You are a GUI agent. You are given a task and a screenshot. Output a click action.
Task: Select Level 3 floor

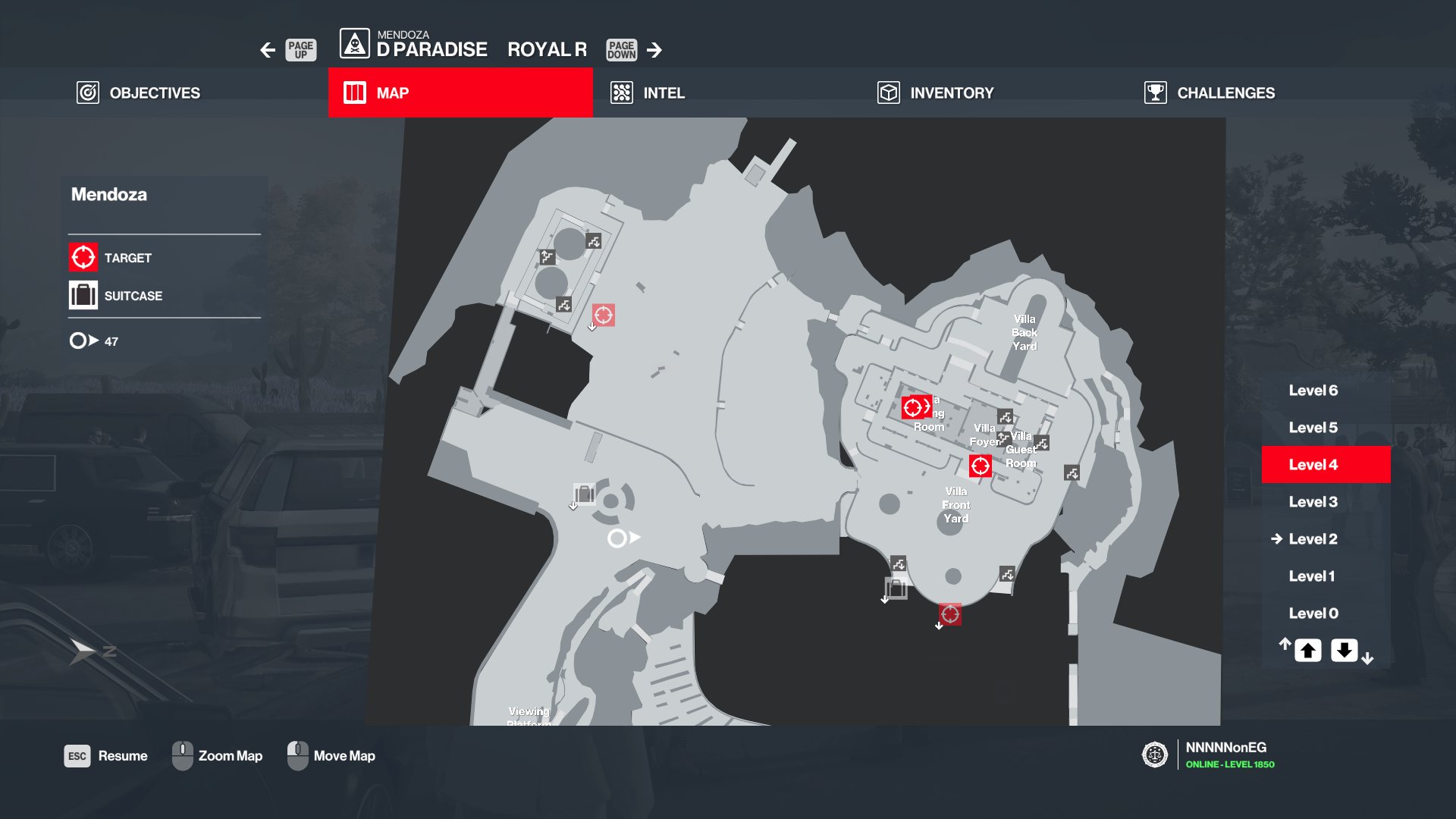[x=1326, y=502]
